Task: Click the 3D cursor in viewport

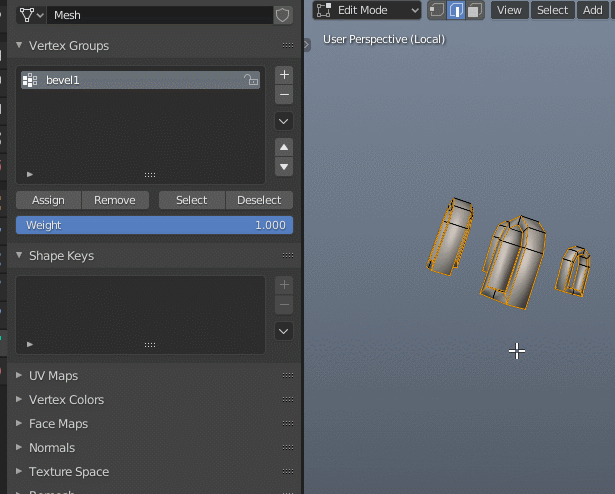Action: 517,351
